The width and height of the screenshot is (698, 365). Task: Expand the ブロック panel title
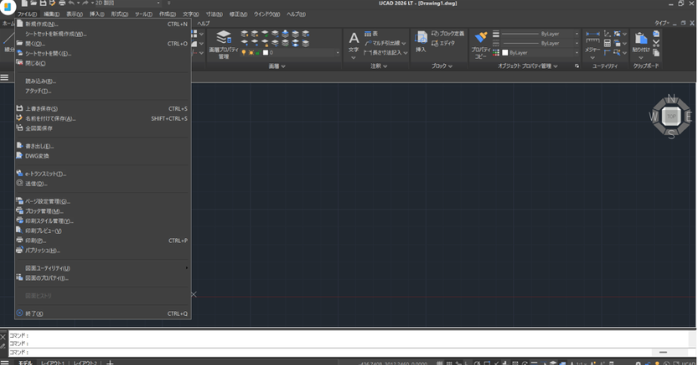442,66
